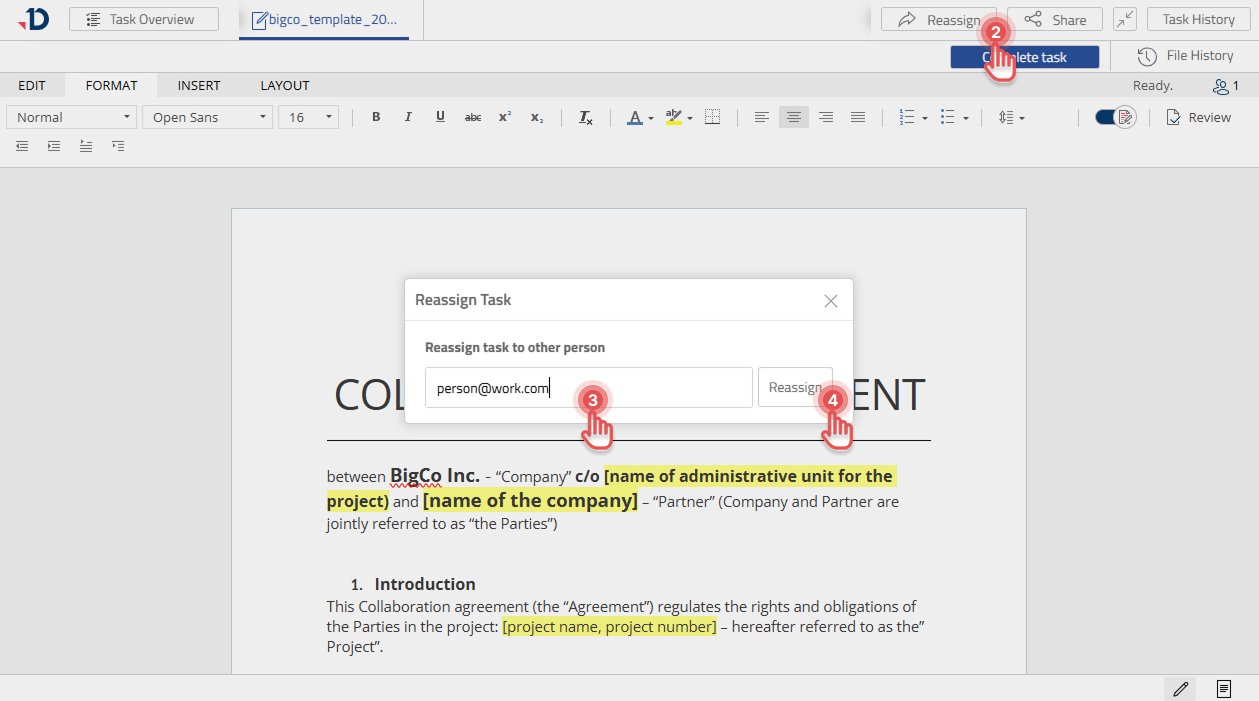Align text to the left
This screenshot has height=701, width=1259.
coord(761,117)
